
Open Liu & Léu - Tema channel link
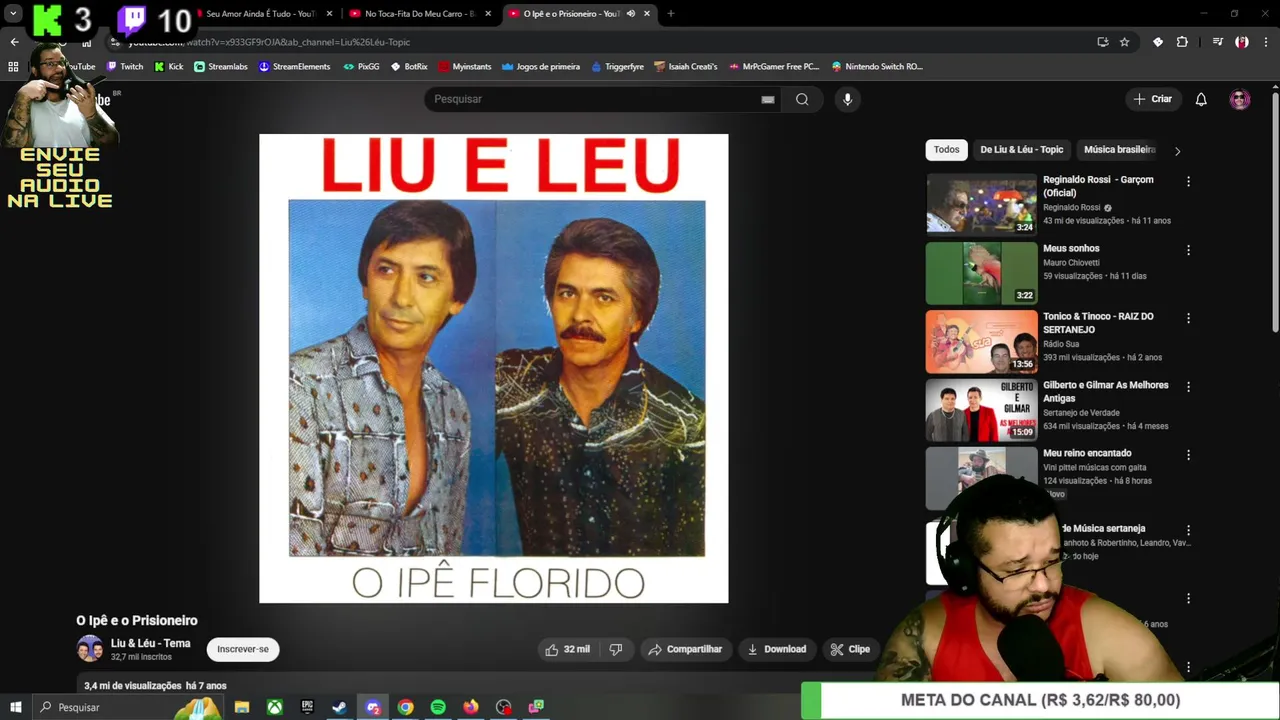(x=150, y=643)
